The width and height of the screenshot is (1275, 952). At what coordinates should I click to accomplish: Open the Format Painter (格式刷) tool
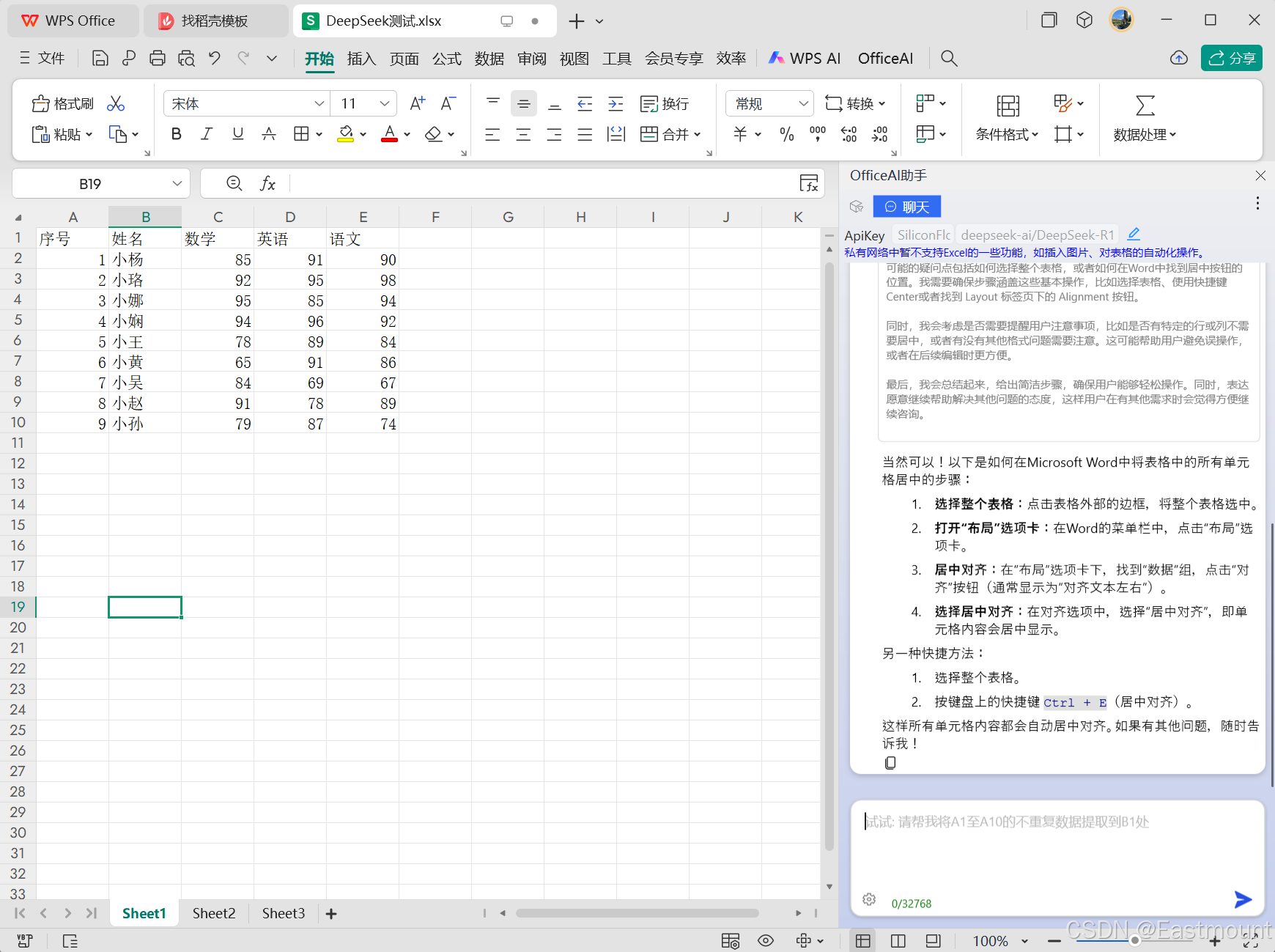63,103
